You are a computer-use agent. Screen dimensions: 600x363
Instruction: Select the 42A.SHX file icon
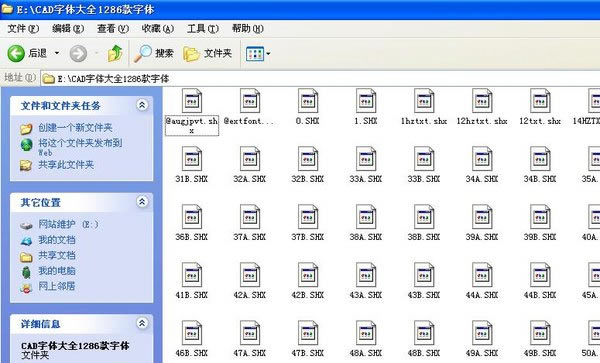point(250,275)
